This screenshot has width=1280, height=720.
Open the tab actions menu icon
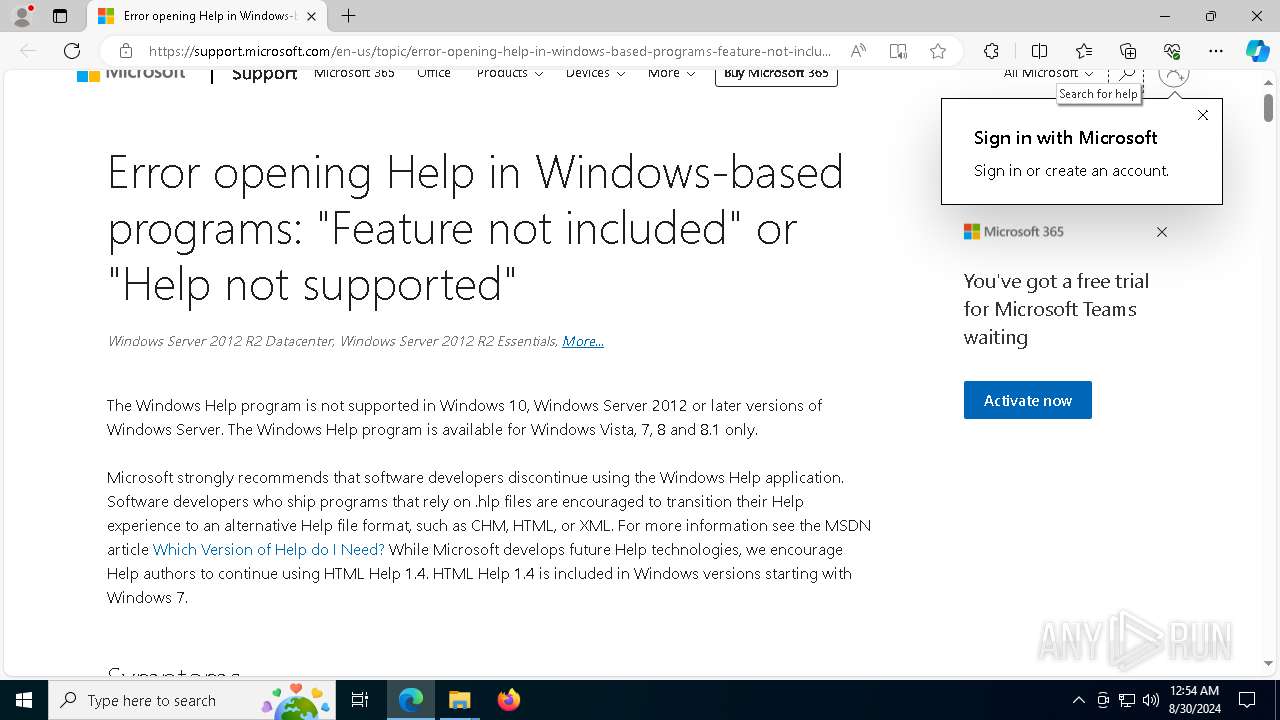(60, 16)
